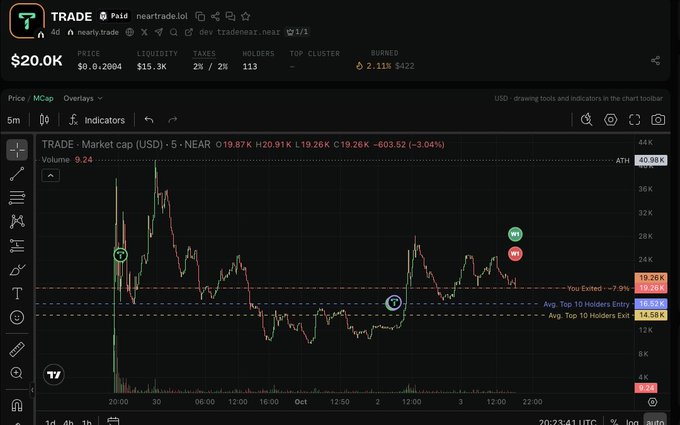Click the purple T marker on chart
680x425 pixels.
click(x=394, y=302)
